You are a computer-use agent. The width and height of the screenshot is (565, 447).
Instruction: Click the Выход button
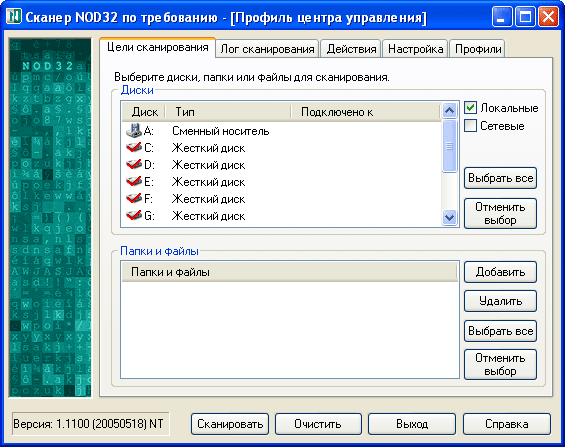[412, 424]
